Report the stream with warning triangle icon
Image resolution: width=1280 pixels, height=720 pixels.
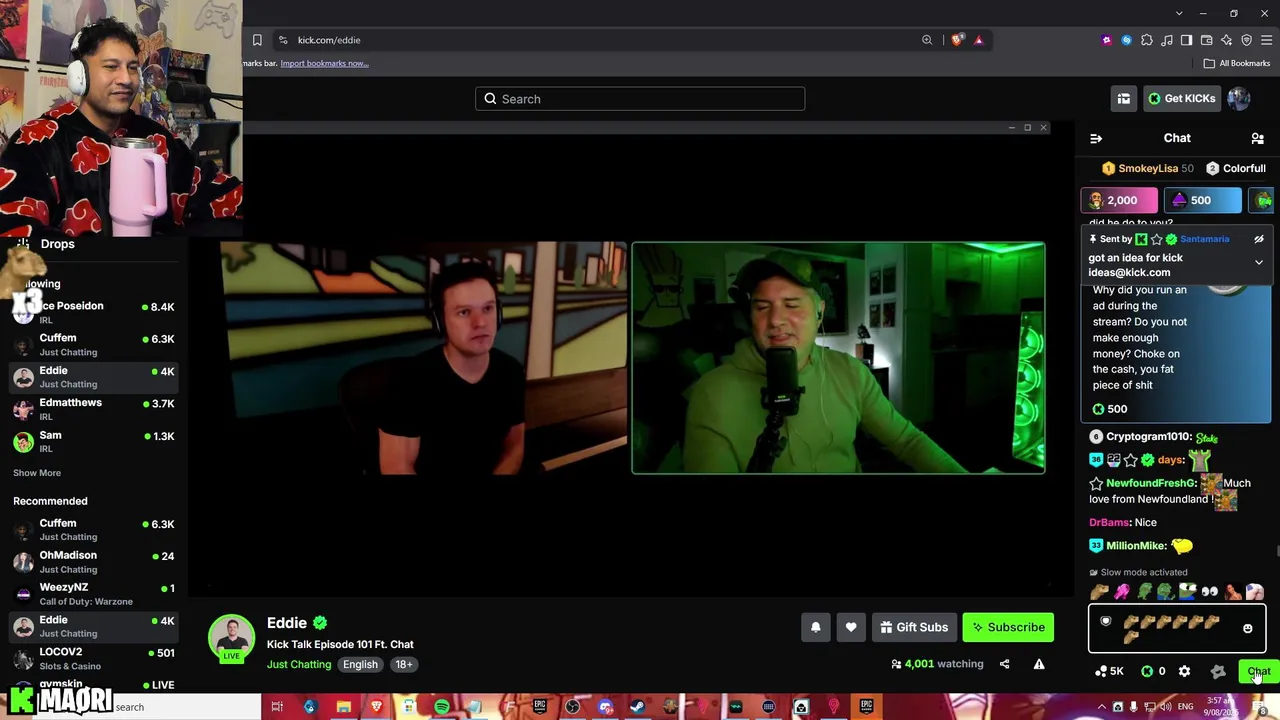[x=1039, y=664]
